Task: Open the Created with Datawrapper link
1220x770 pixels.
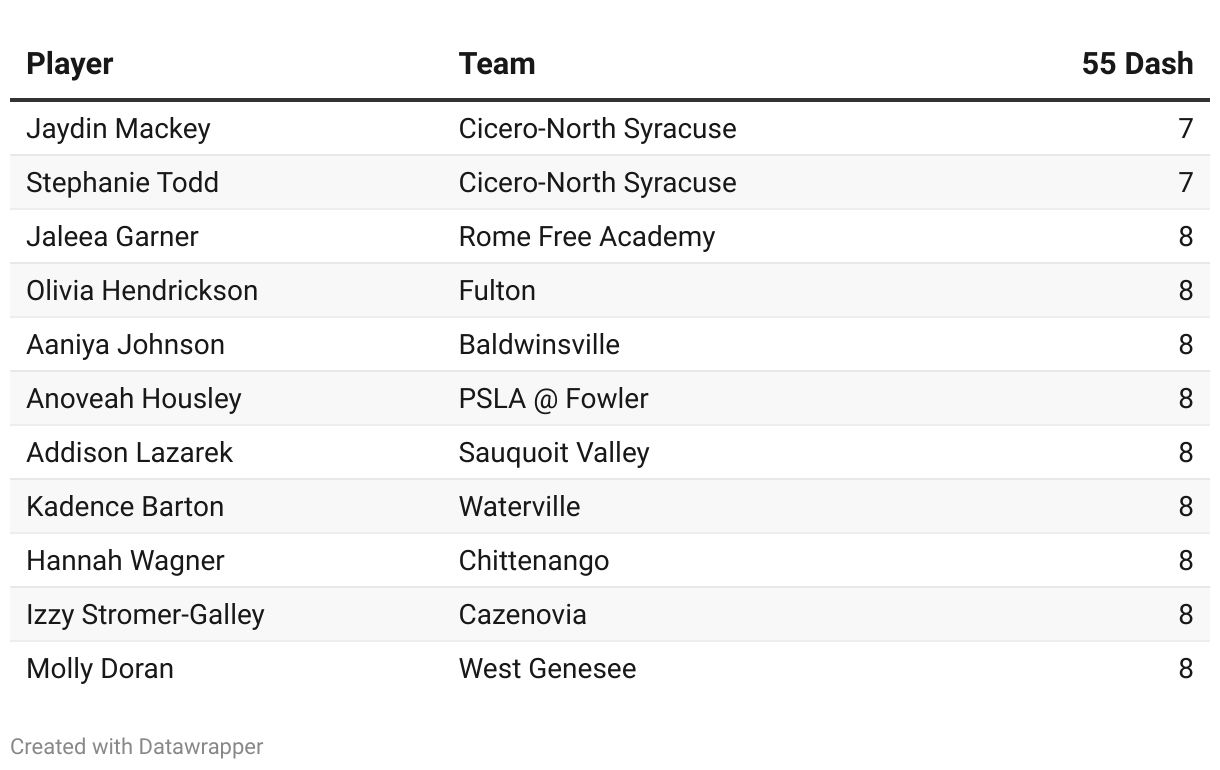Action: click(137, 747)
